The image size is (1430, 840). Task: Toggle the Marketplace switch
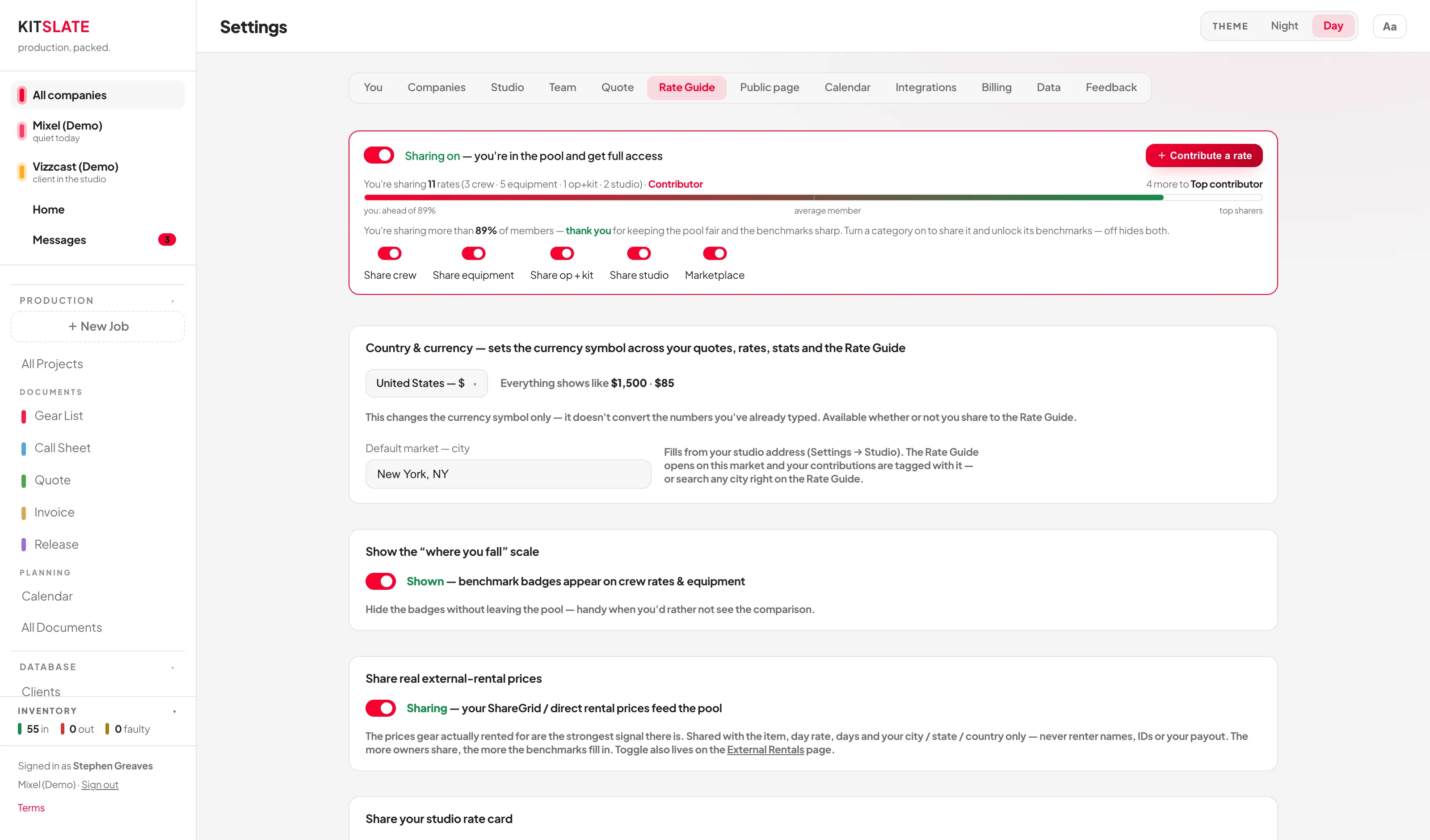715,253
